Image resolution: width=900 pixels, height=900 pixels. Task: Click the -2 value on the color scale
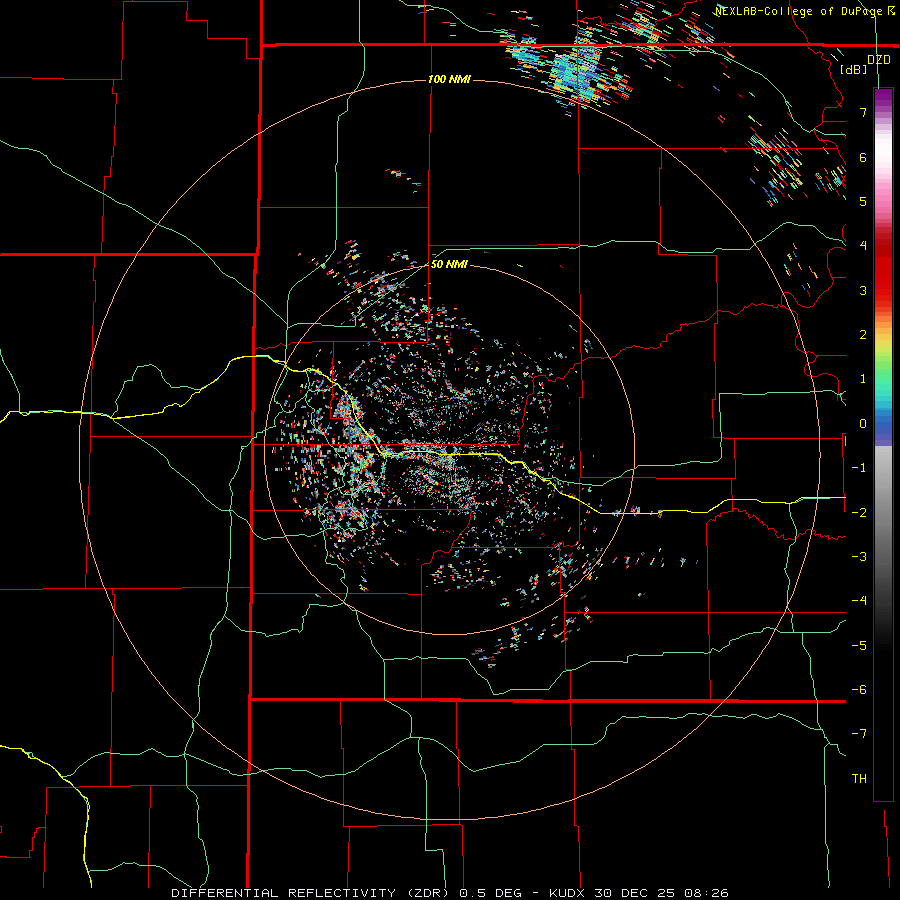point(859,512)
